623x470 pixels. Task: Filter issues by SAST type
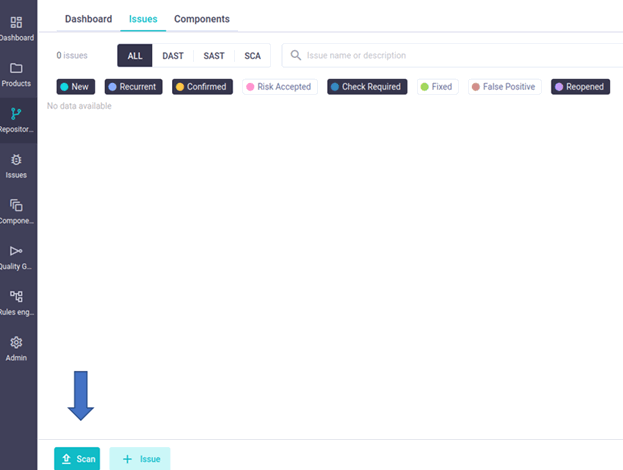pos(214,56)
